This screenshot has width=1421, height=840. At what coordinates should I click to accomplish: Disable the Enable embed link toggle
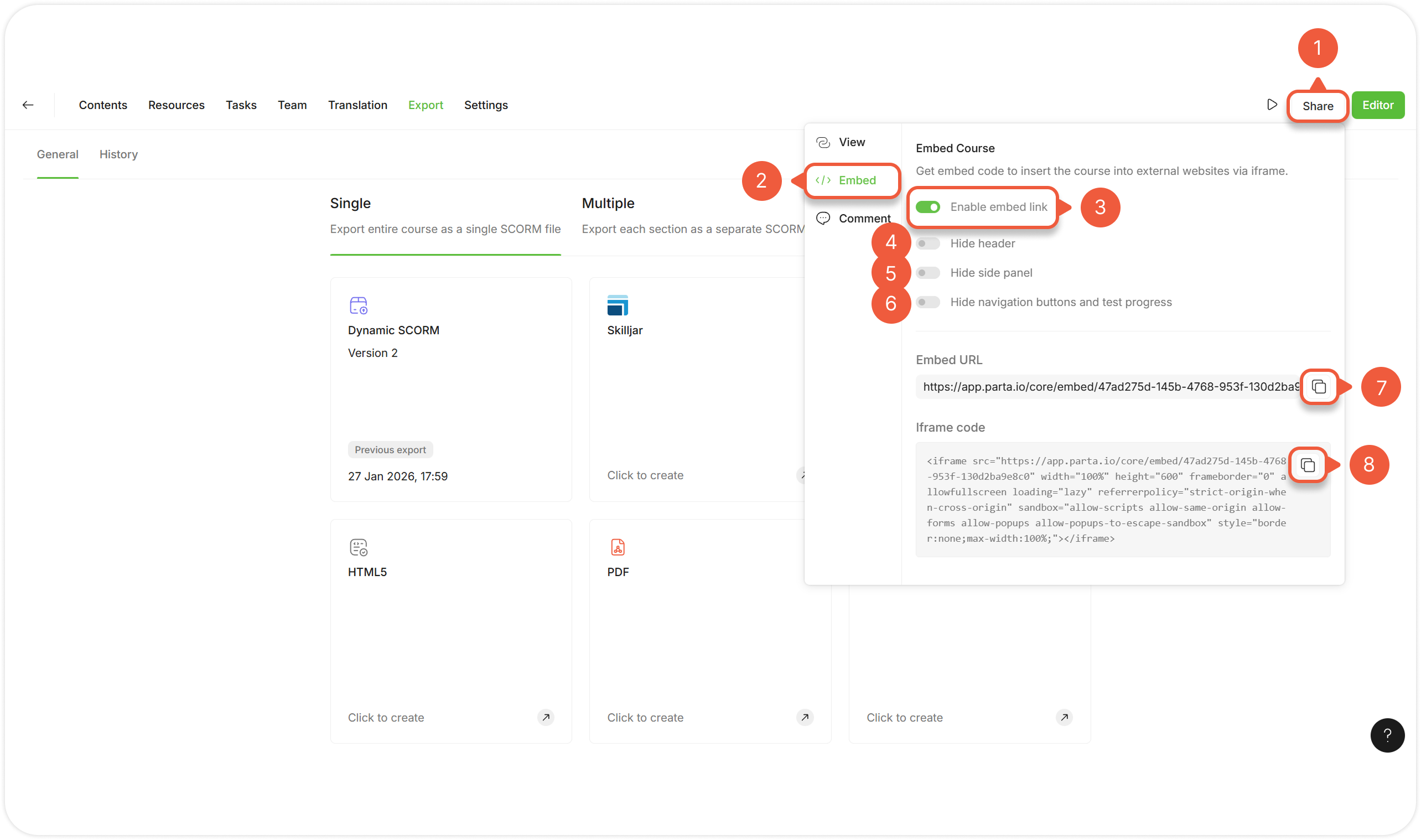[x=927, y=207]
